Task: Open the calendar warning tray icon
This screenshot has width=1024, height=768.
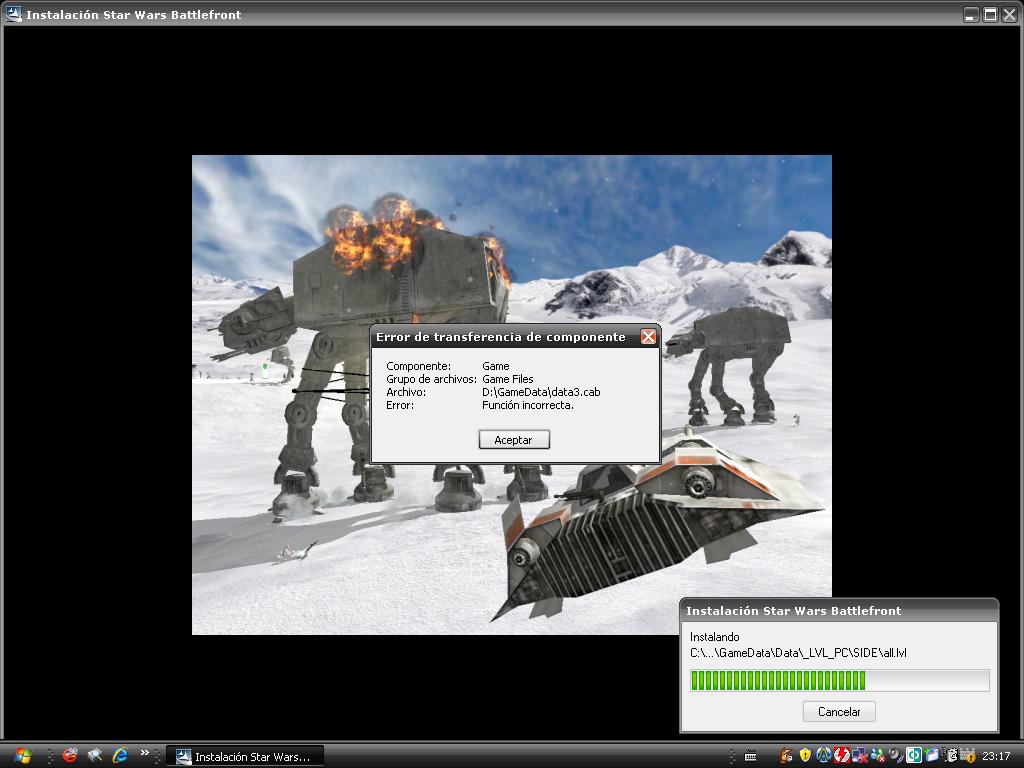Action: pyautogui.click(x=968, y=756)
